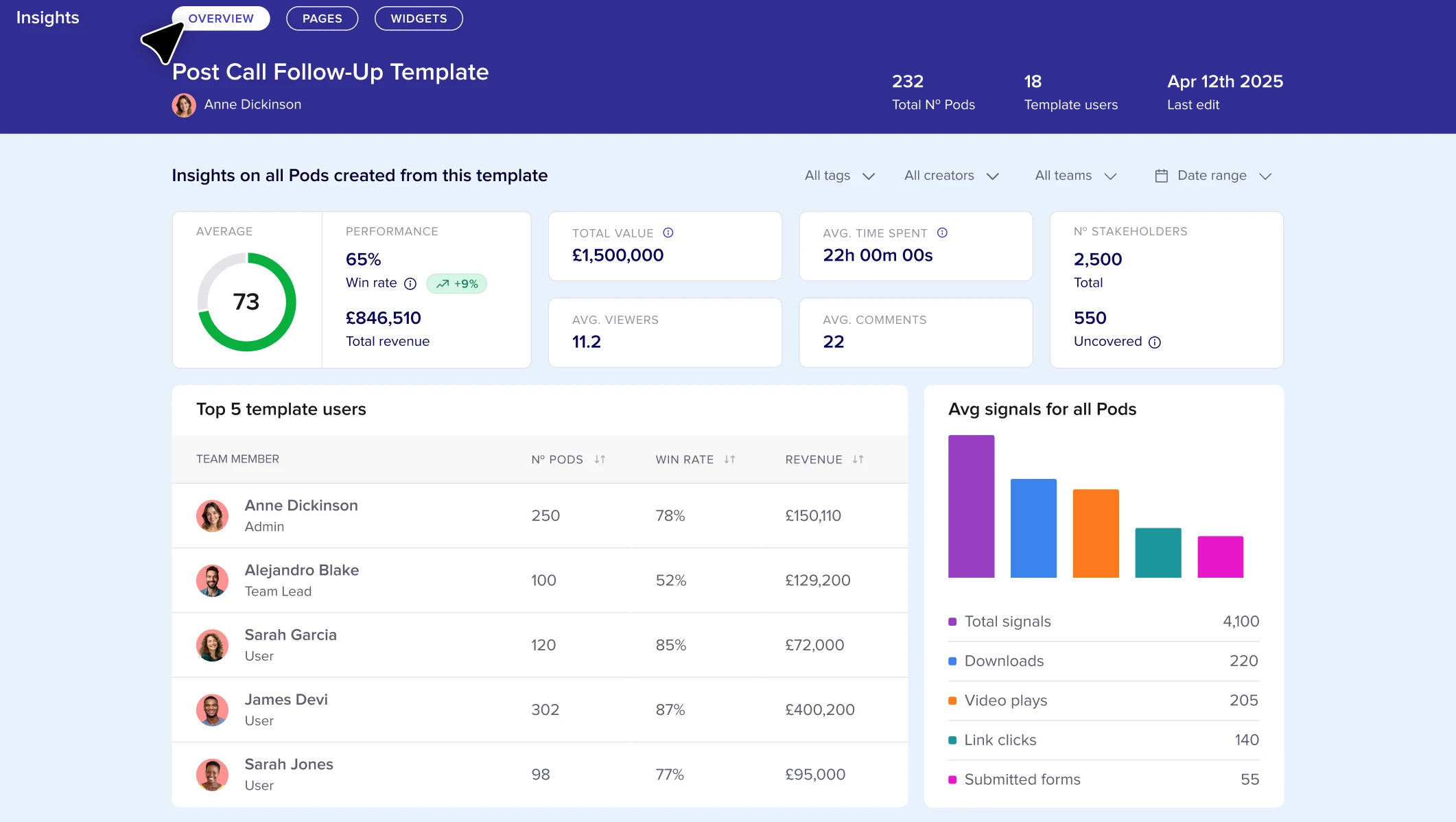The width and height of the screenshot is (1456, 822).
Task: Click the purple Total signals bar
Action: 971,506
